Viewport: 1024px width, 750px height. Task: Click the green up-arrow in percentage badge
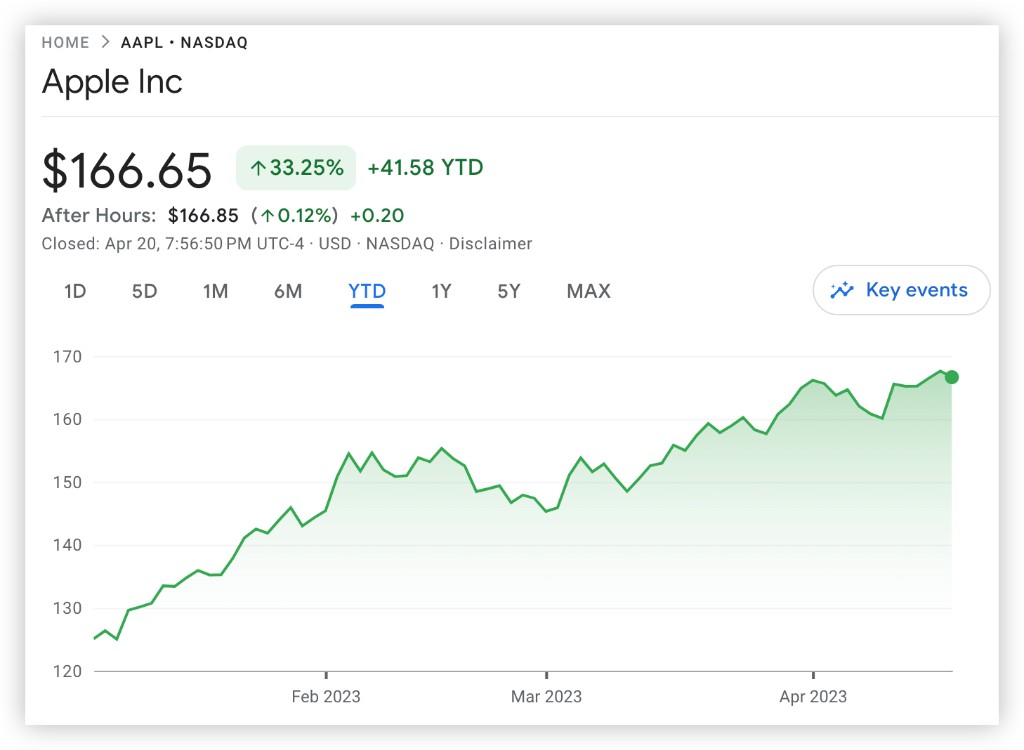click(257, 168)
